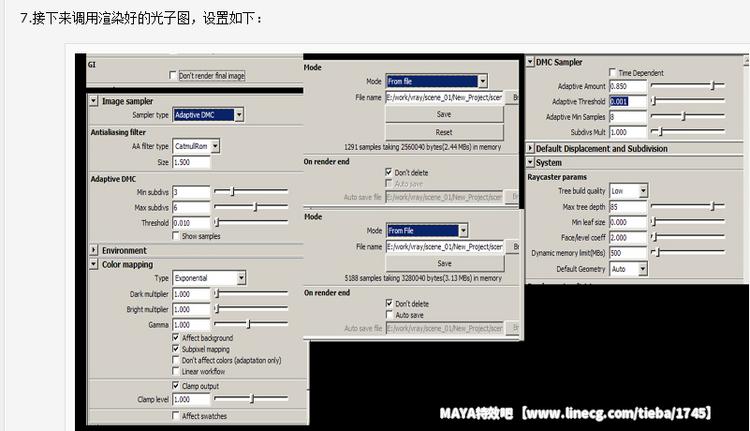Screen dimensions: 750x431
Task: Collapse the Image sampler section
Action: tap(94, 101)
